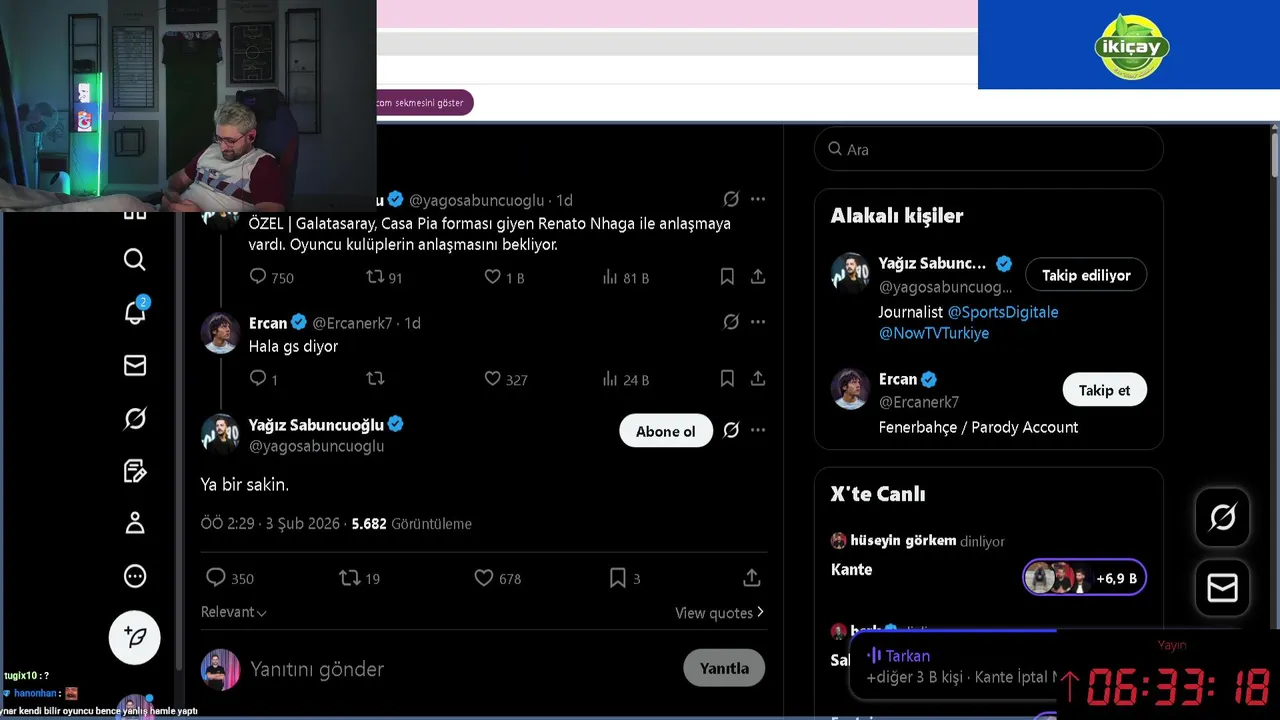
Task: Open hüseyin görkem host name in live list
Action: (903, 540)
